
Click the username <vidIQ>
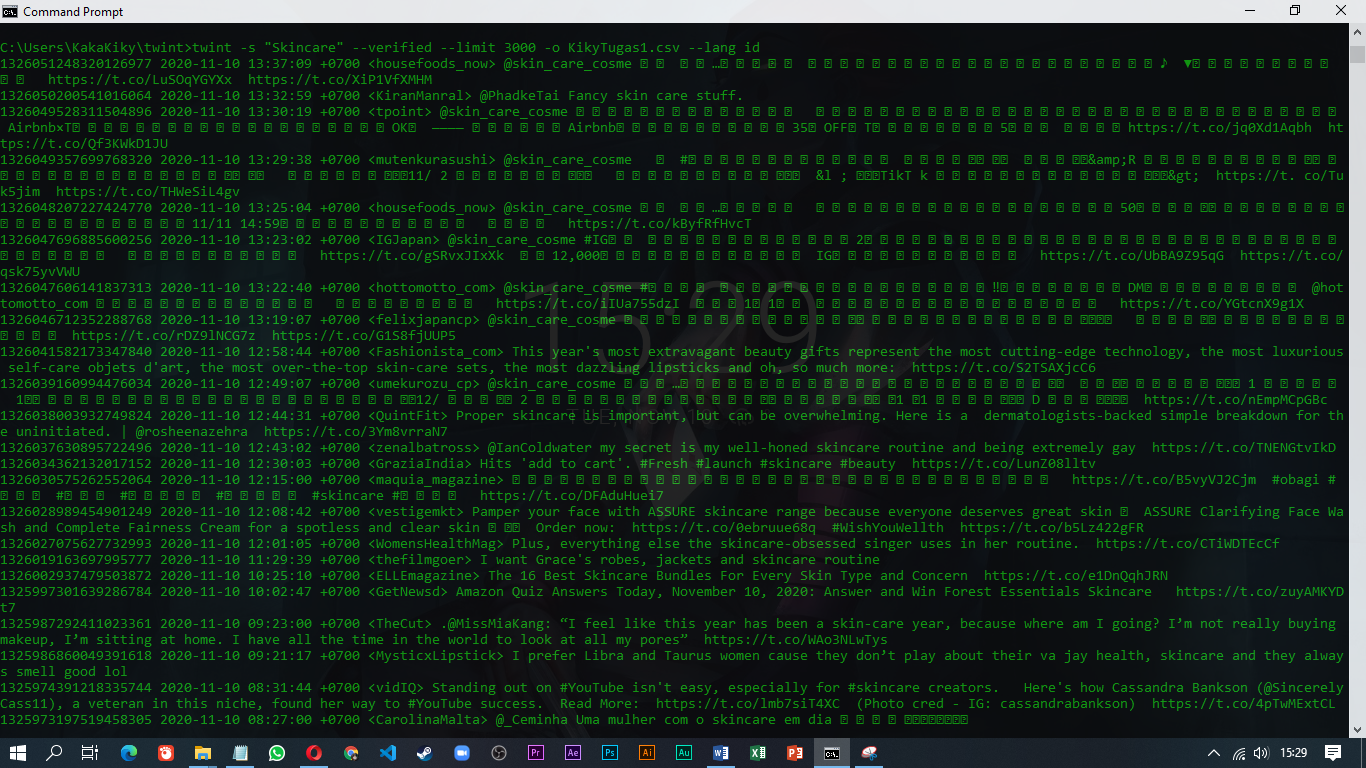(396, 688)
